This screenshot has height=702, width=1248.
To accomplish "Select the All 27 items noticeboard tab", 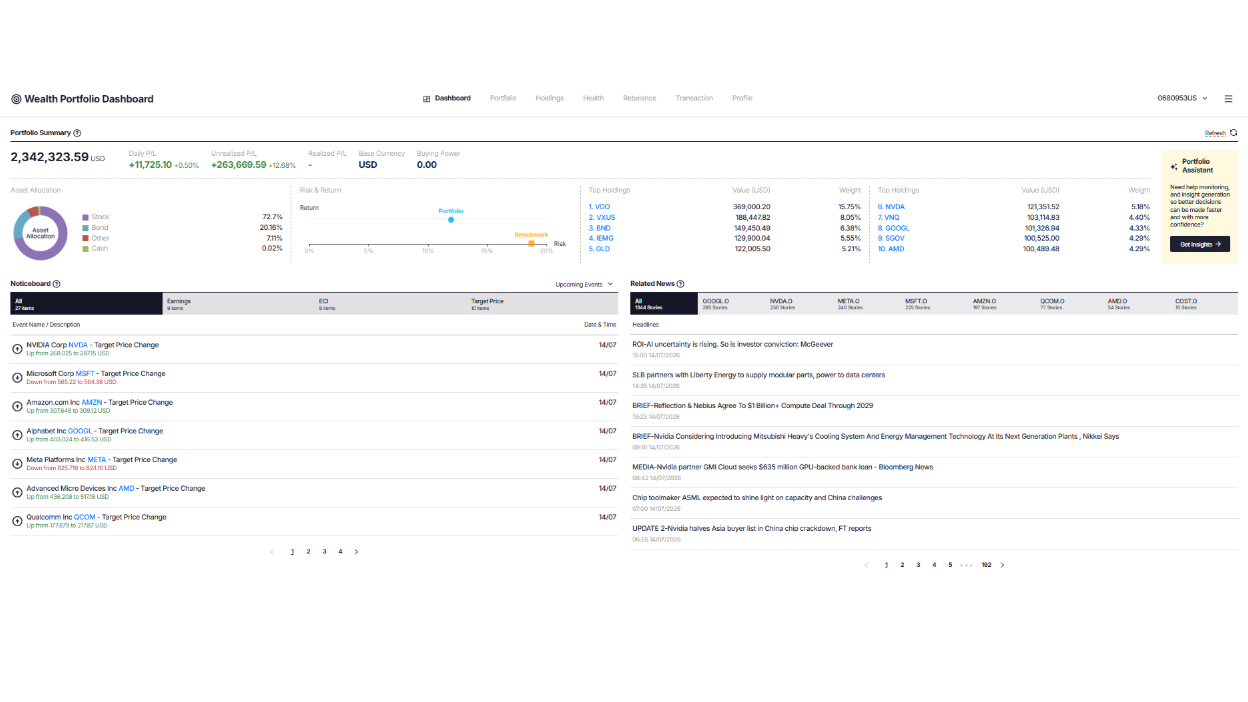I will pos(86,304).
